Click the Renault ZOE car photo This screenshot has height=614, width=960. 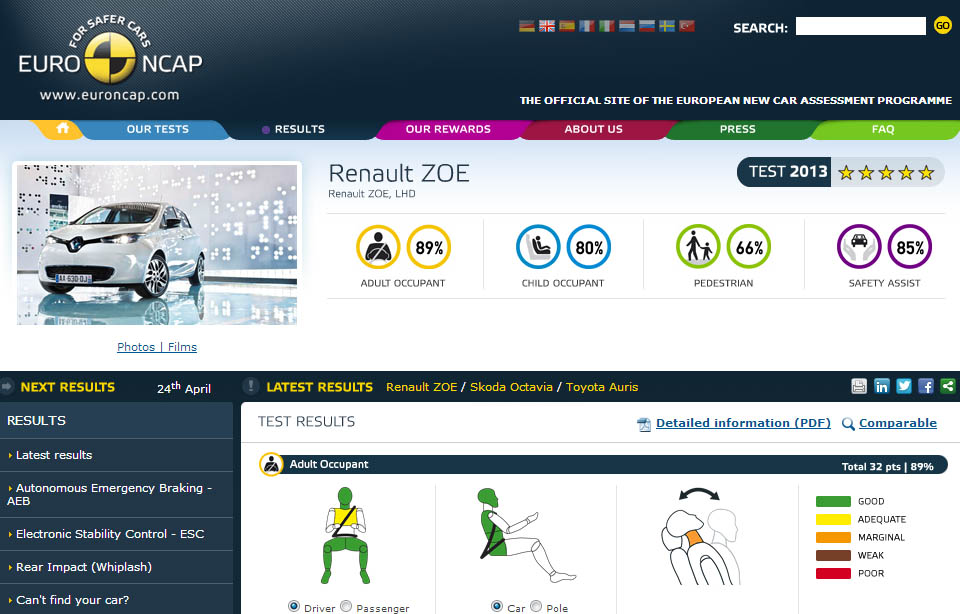(157, 244)
